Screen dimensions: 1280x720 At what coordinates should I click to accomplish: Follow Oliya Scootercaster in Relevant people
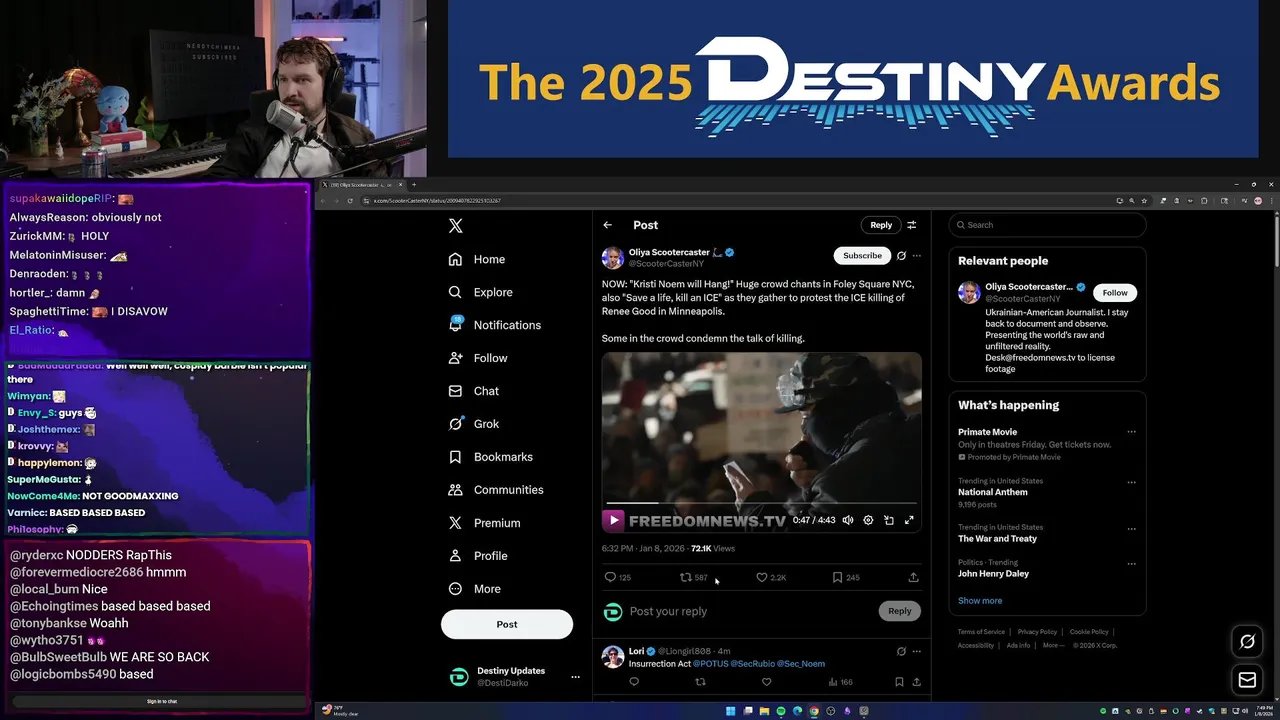pyautogui.click(x=1115, y=293)
